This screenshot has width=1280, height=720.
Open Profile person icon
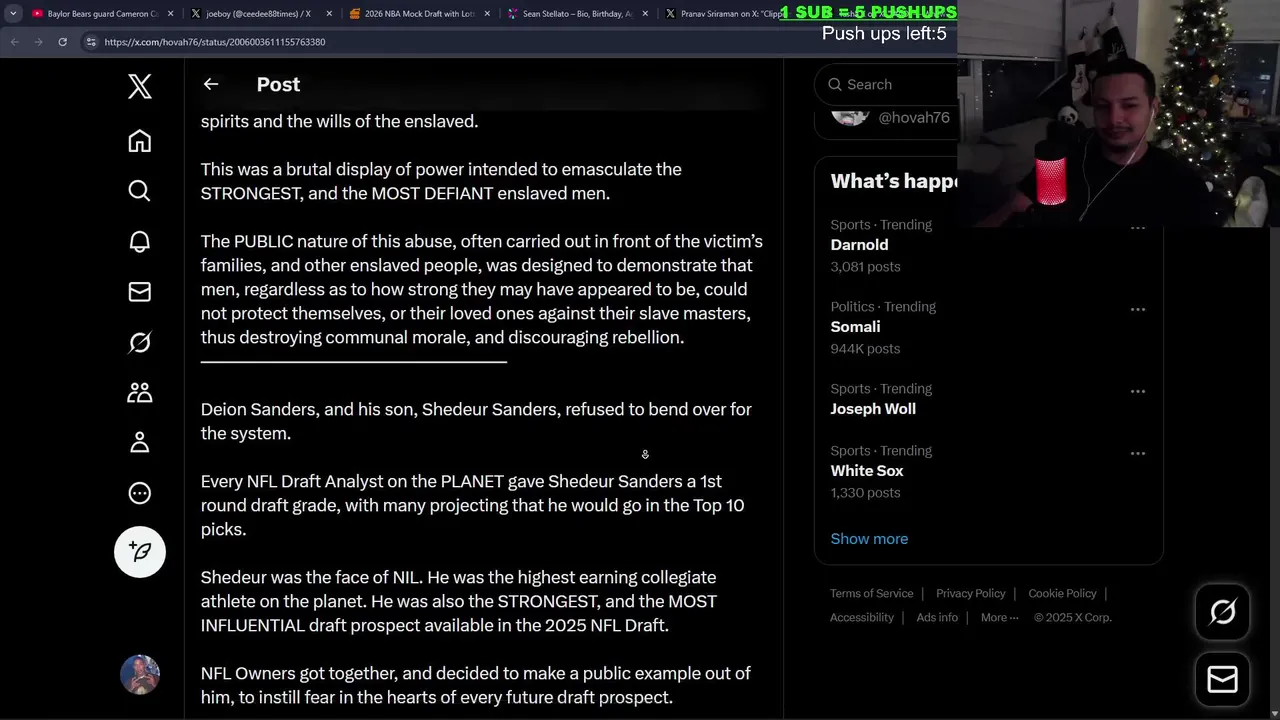click(x=140, y=442)
